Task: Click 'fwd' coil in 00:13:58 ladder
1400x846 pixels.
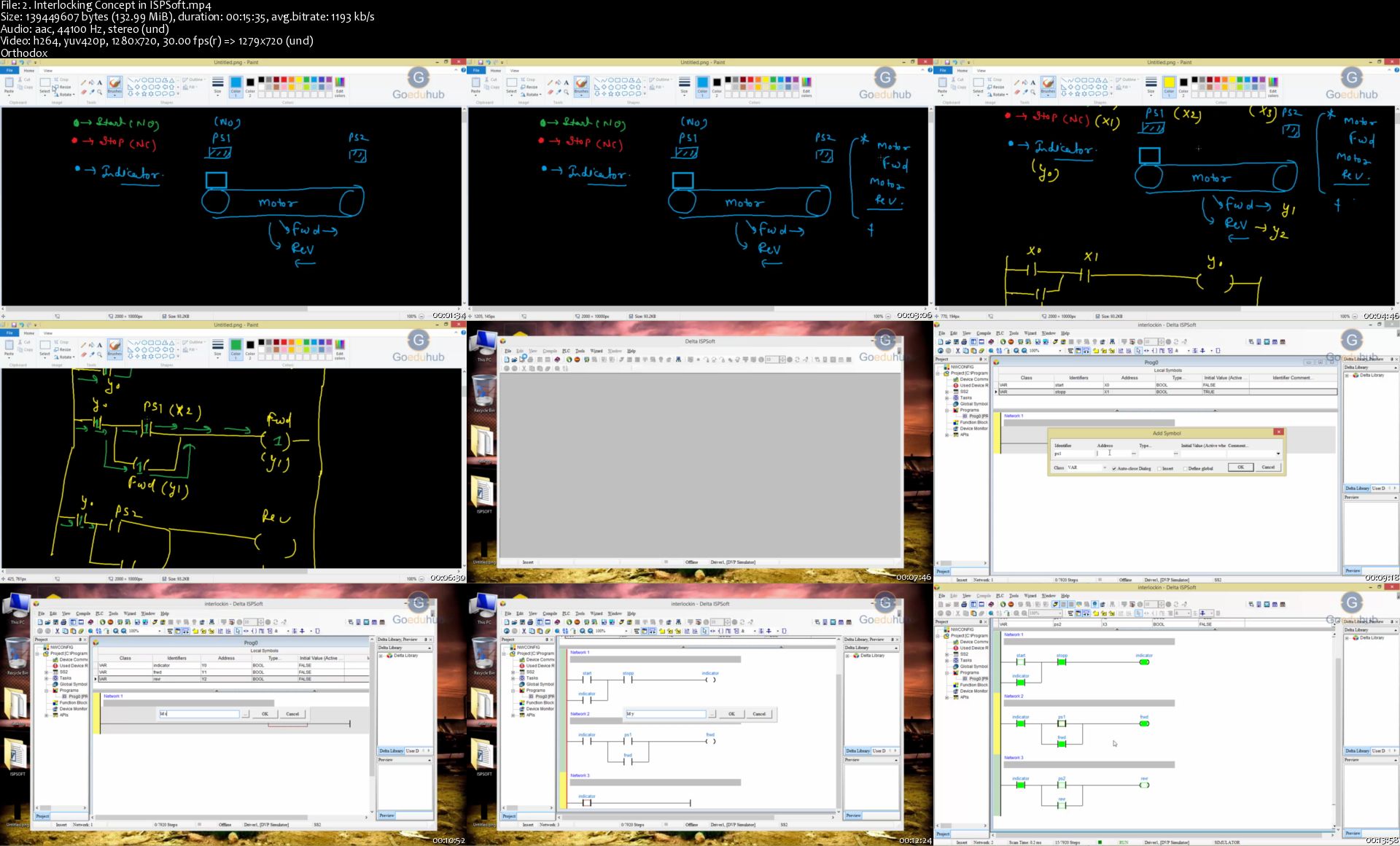Action: pos(1144,723)
